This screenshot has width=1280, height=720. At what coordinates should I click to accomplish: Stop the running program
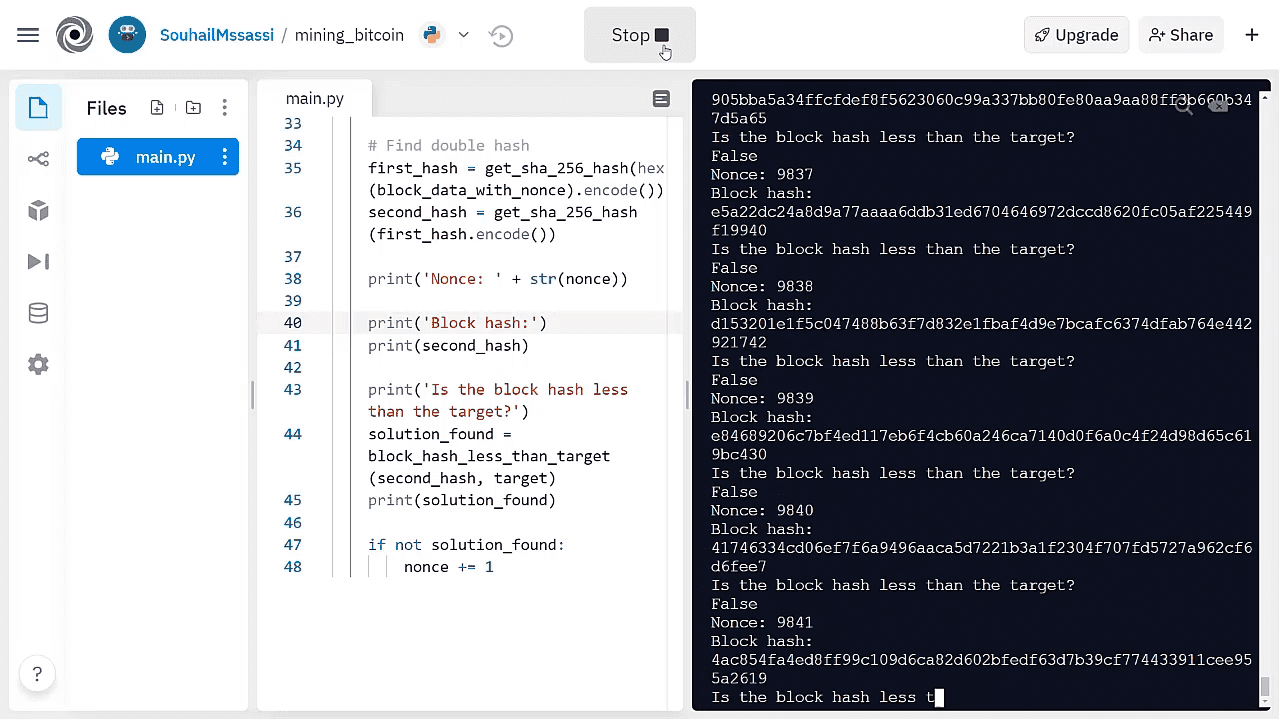tap(640, 35)
